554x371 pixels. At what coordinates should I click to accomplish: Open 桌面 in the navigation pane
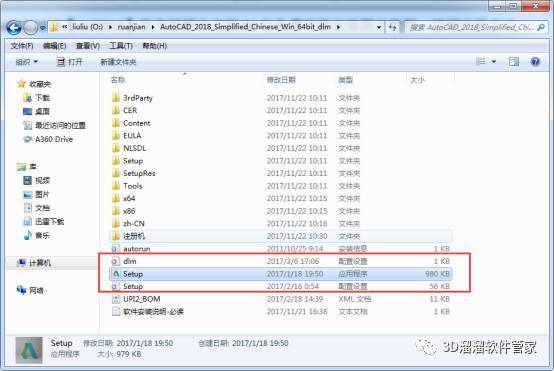(36, 112)
